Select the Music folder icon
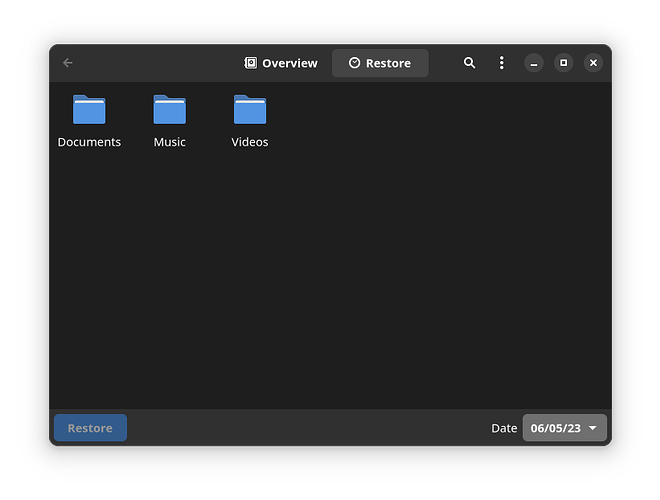 [170, 109]
